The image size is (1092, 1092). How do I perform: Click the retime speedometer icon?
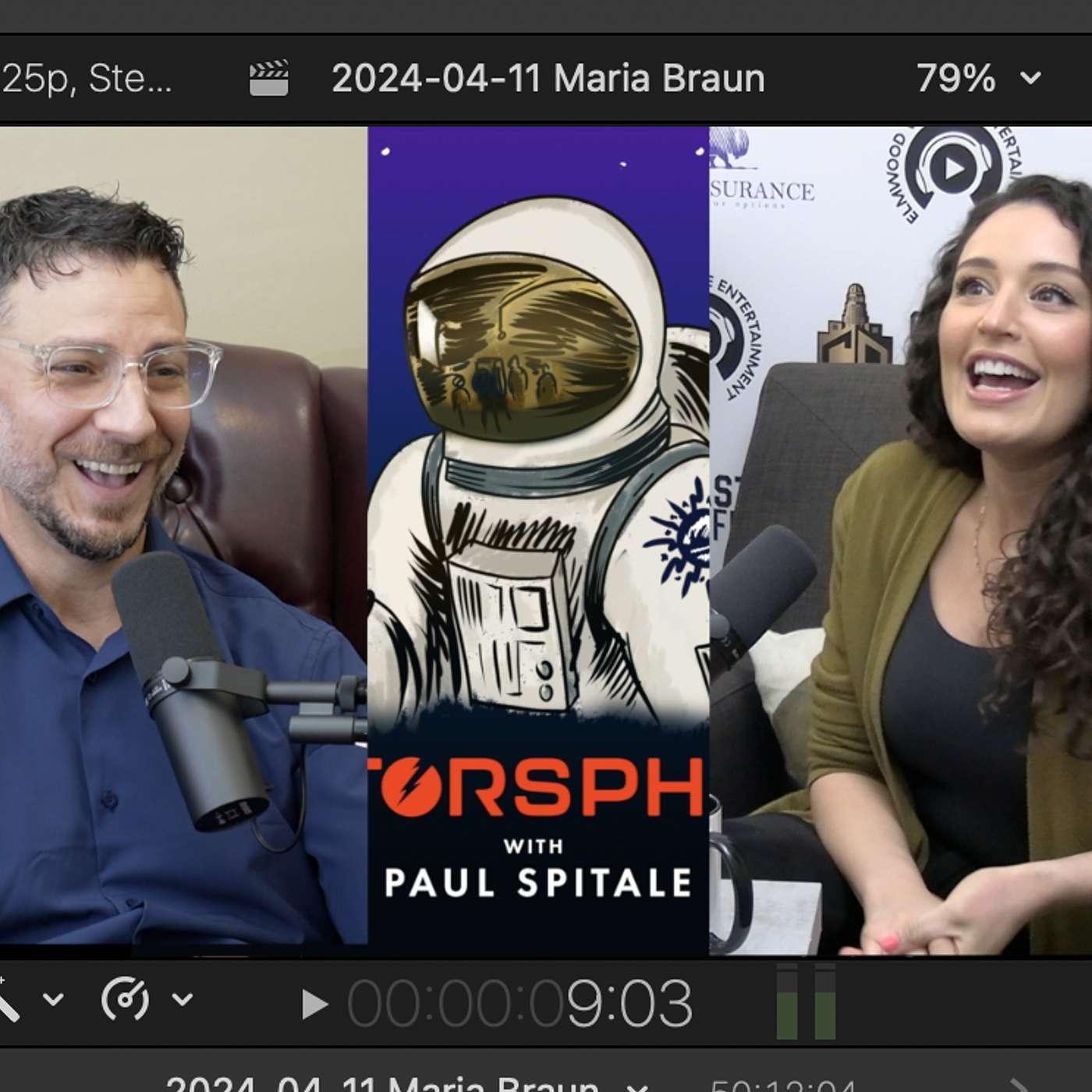click(125, 999)
